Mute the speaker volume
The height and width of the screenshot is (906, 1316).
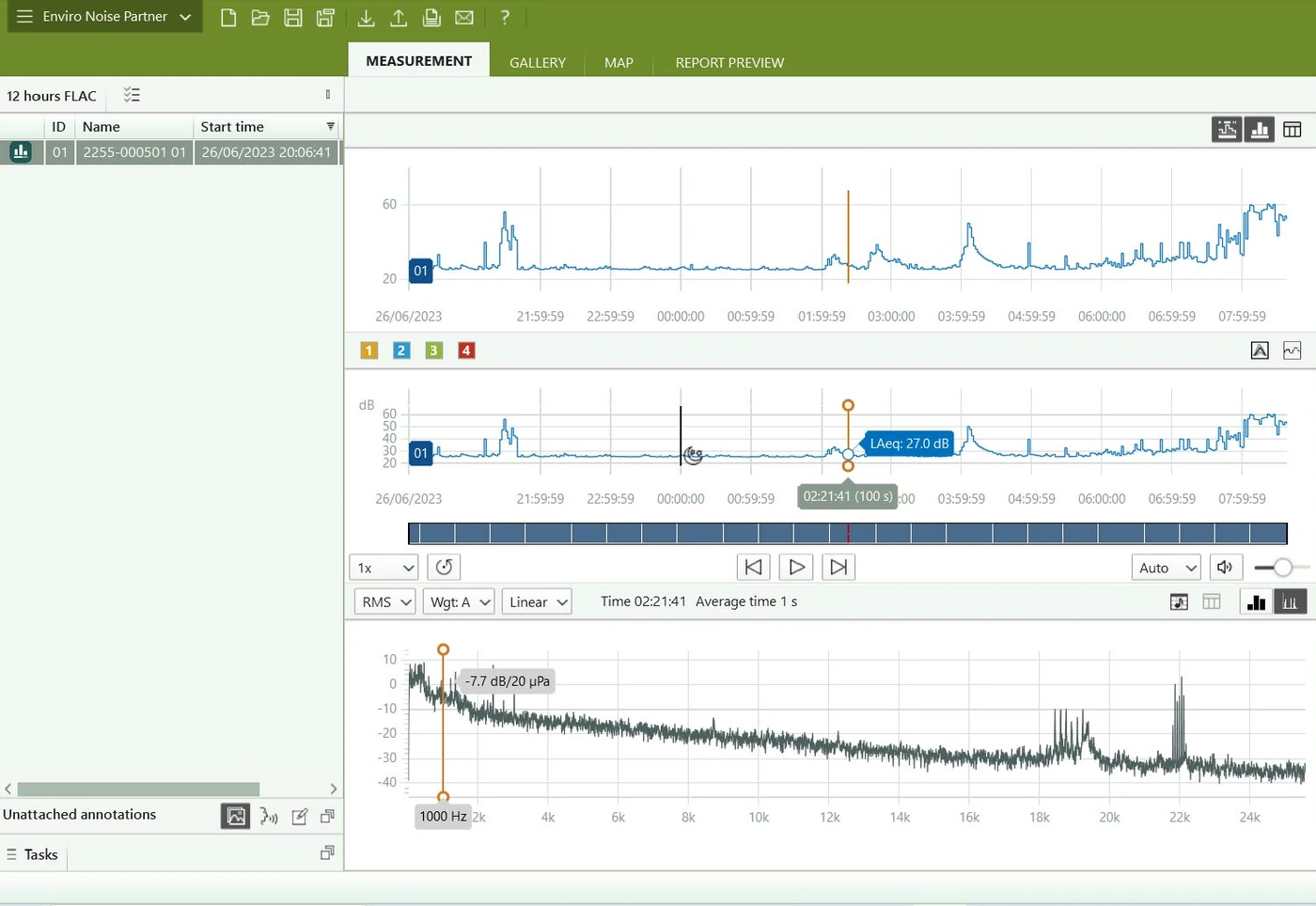point(1225,567)
